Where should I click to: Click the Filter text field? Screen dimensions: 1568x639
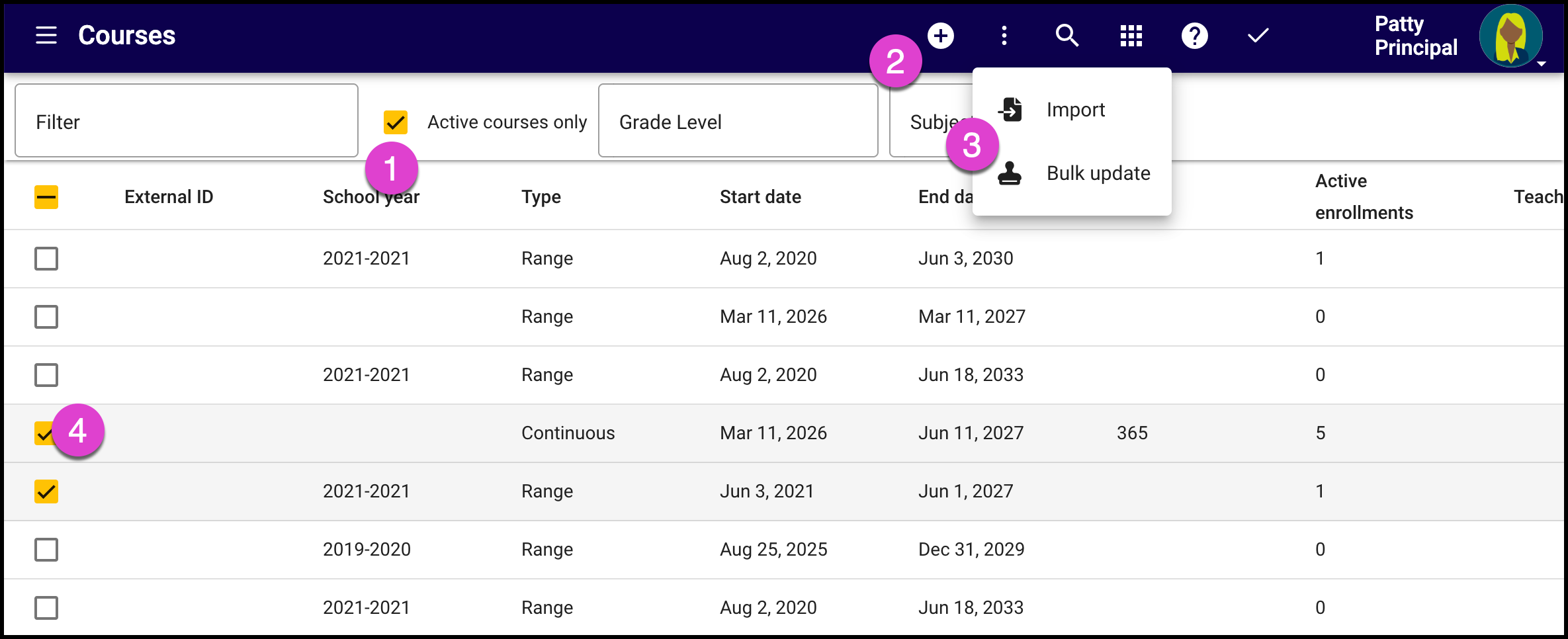[x=187, y=121]
